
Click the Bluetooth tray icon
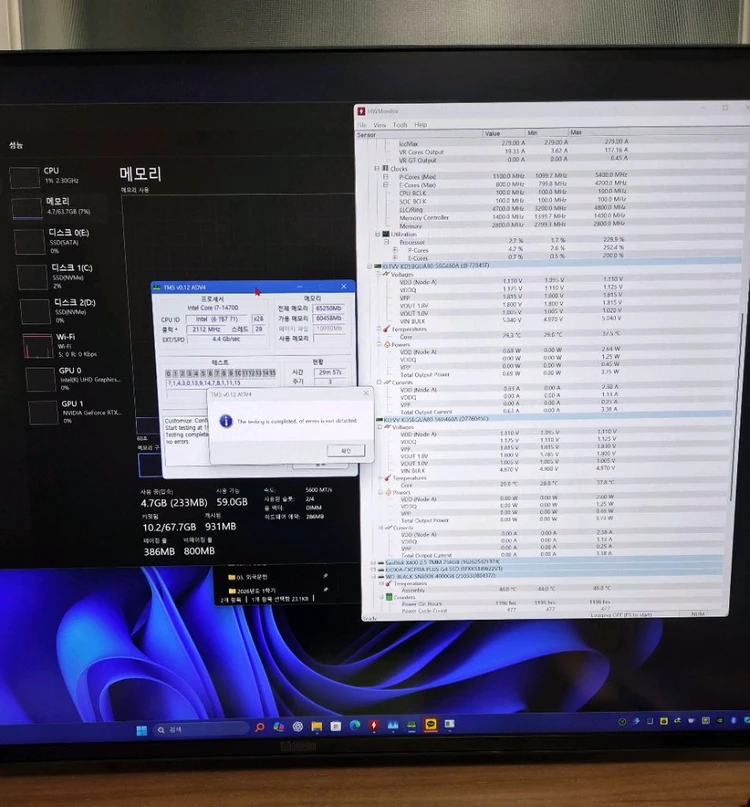click(733, 720)
